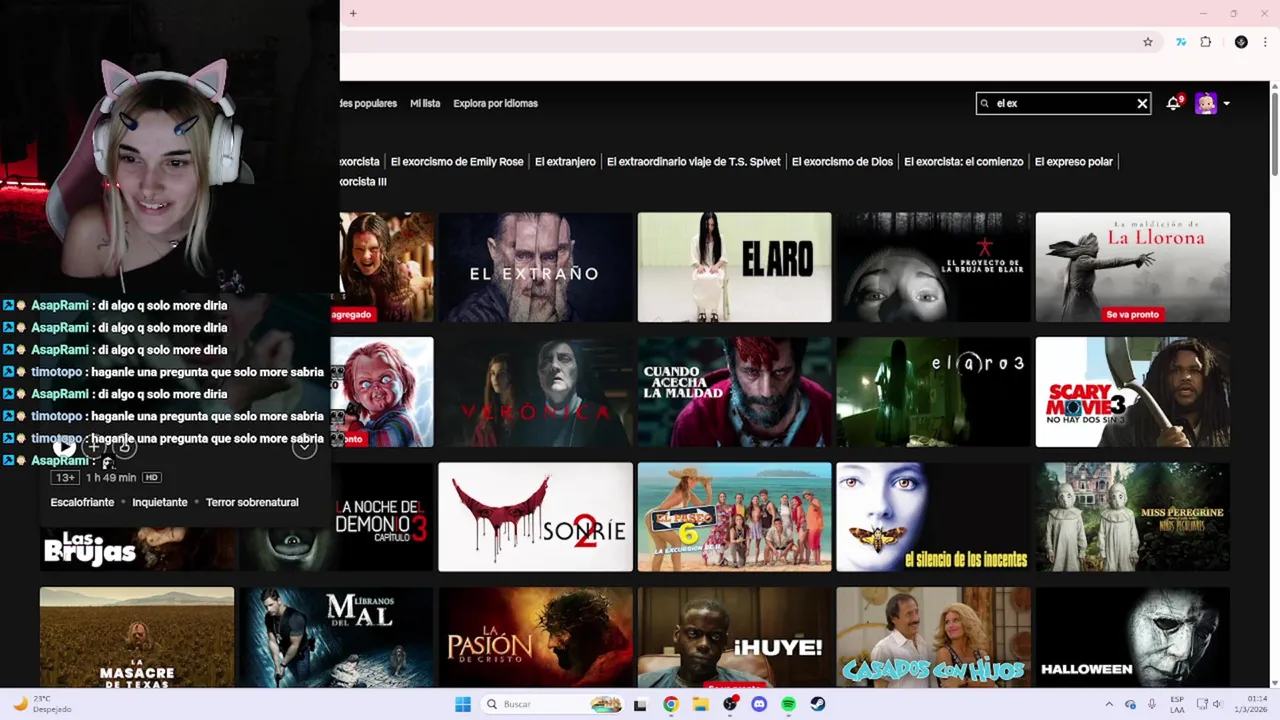Open Mi lista in Netflix navigation
The width and height of the screenshot is (1280, 720).
425,103
